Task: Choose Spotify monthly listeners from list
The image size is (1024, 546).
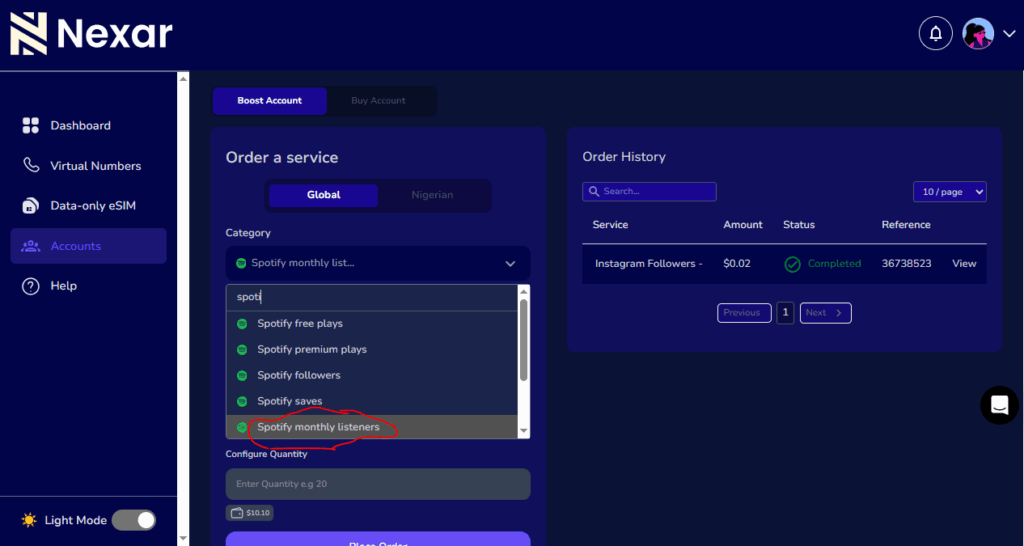Action: coord(318,427)
